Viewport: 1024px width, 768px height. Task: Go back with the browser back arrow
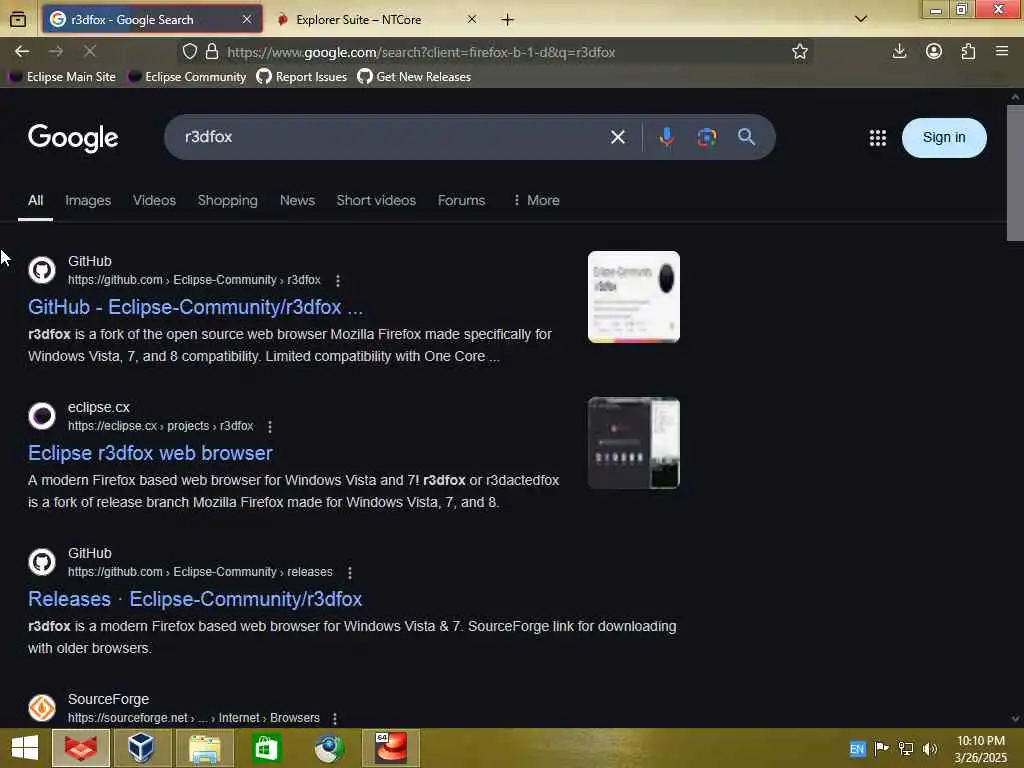pos(22,51)
